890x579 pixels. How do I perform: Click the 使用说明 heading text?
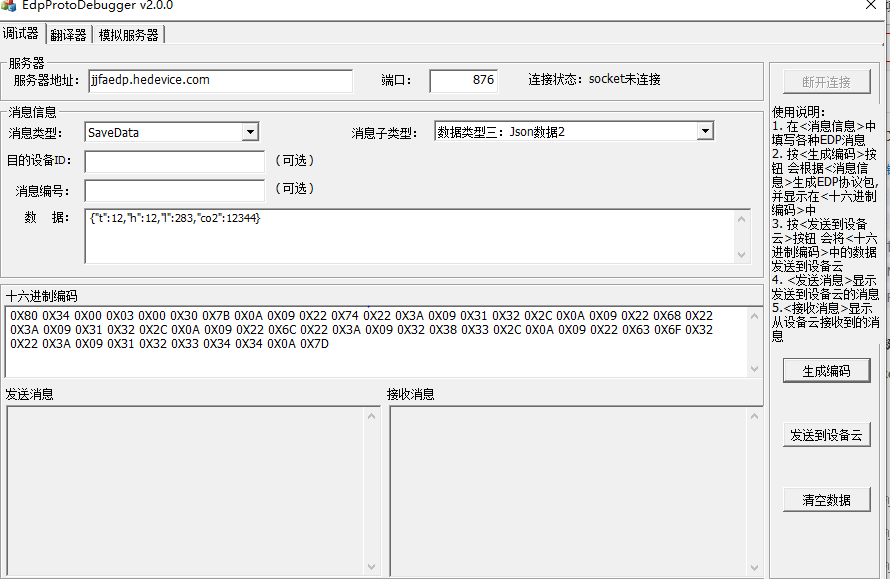click(798, 112)
